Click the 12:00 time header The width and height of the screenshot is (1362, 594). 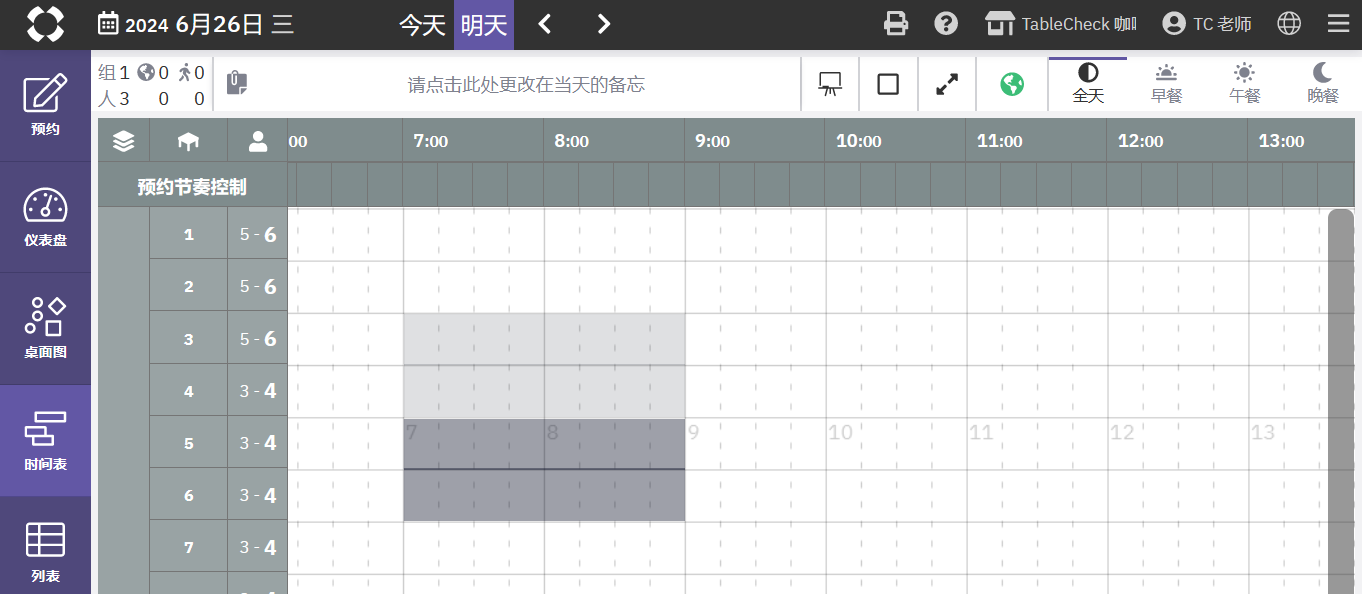pyautogui.click(x=1141, y=141)
